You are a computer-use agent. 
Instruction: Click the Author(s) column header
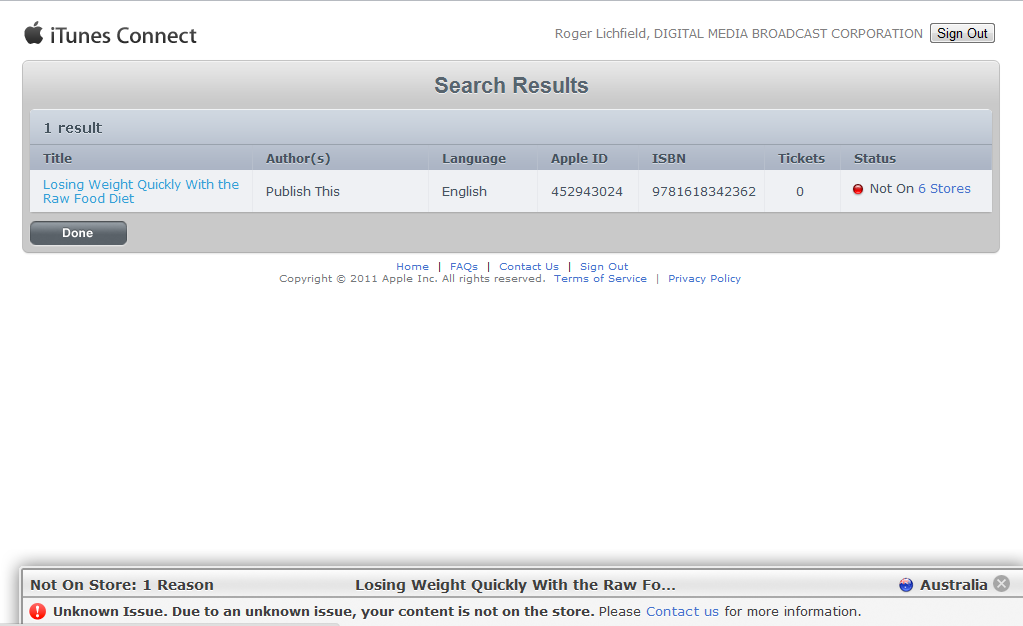[298, 159]
